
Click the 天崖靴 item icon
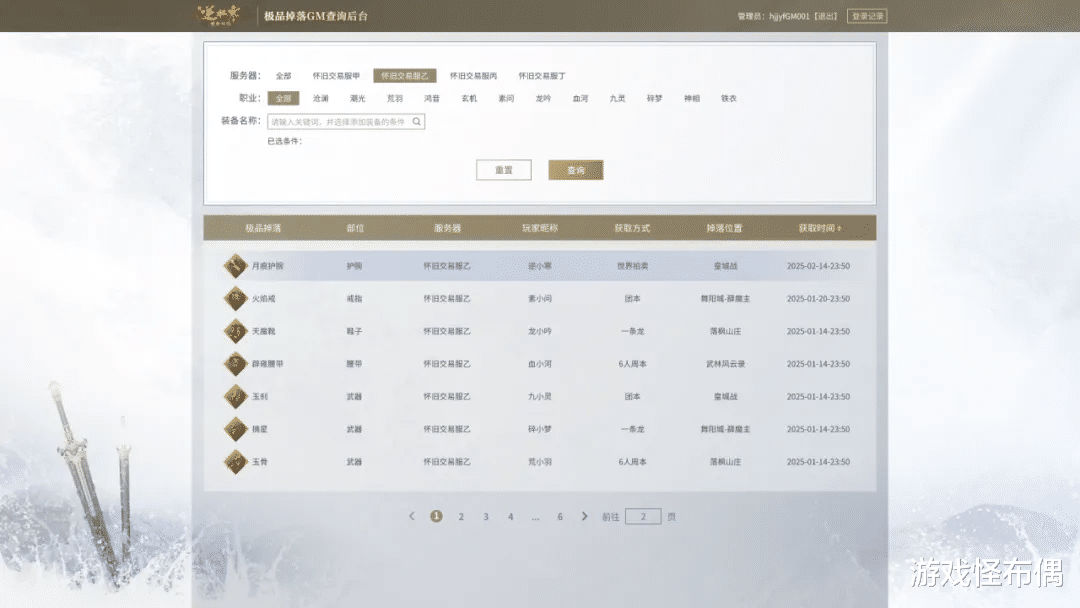pos(235,331)
